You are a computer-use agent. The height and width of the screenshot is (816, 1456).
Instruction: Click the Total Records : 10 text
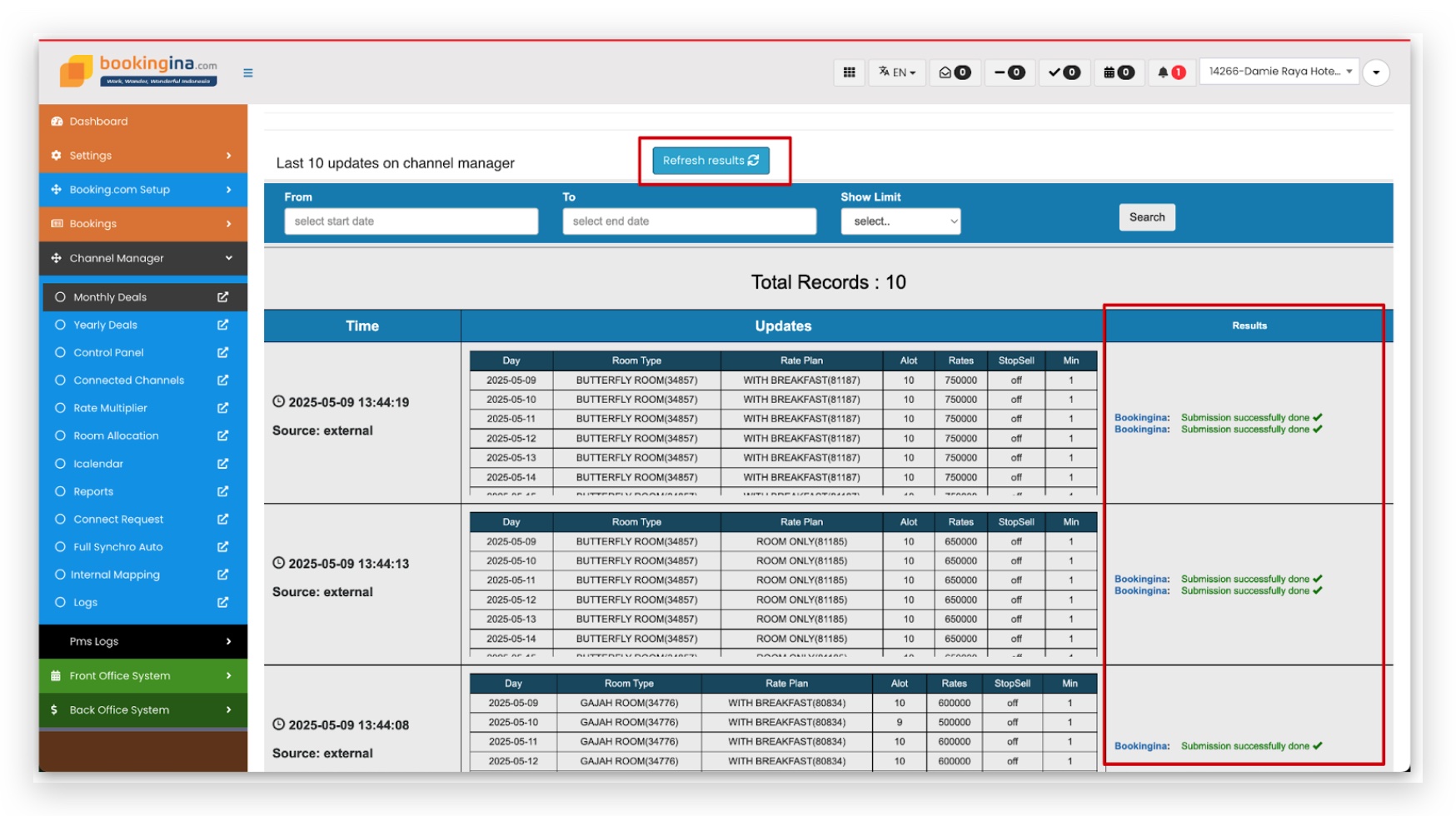[829, 282]
